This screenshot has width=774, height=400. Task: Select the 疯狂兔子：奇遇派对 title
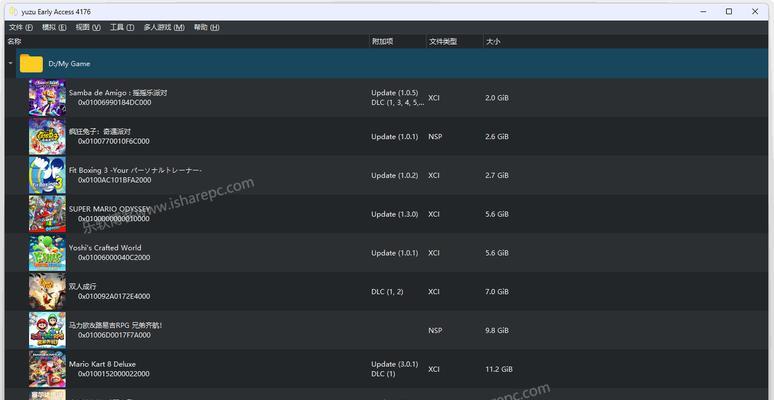point(100,131)
